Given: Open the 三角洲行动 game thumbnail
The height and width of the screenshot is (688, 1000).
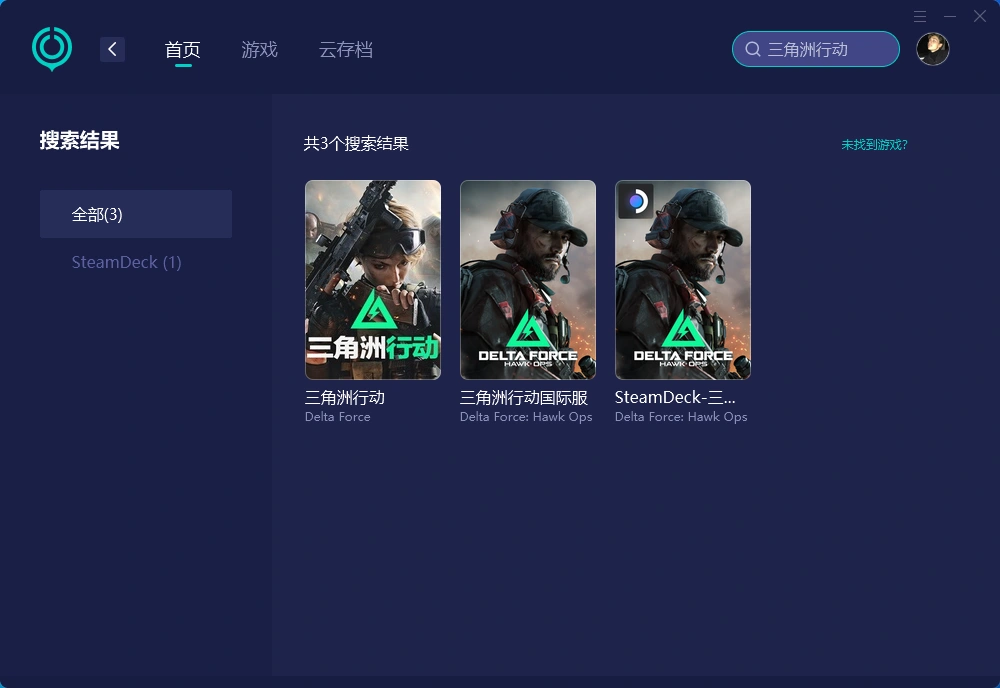Looking at the screenshot, I should tap(372, 279).
